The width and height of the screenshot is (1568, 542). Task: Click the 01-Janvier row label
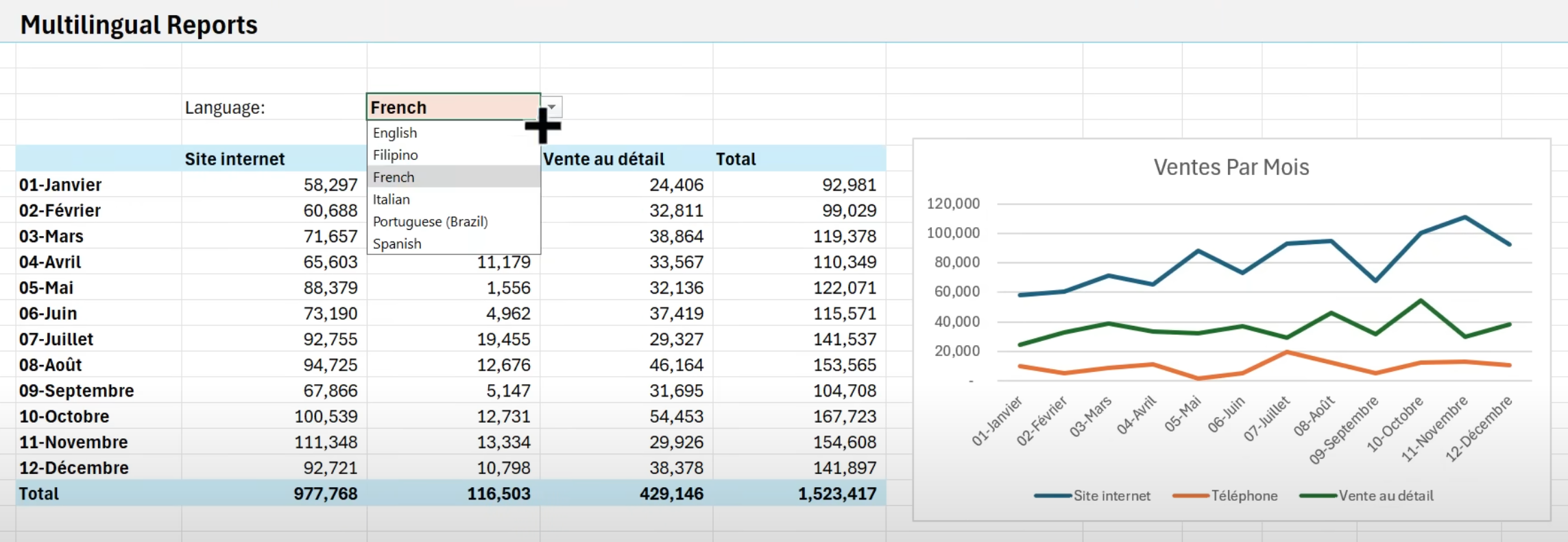click(60, 185)
